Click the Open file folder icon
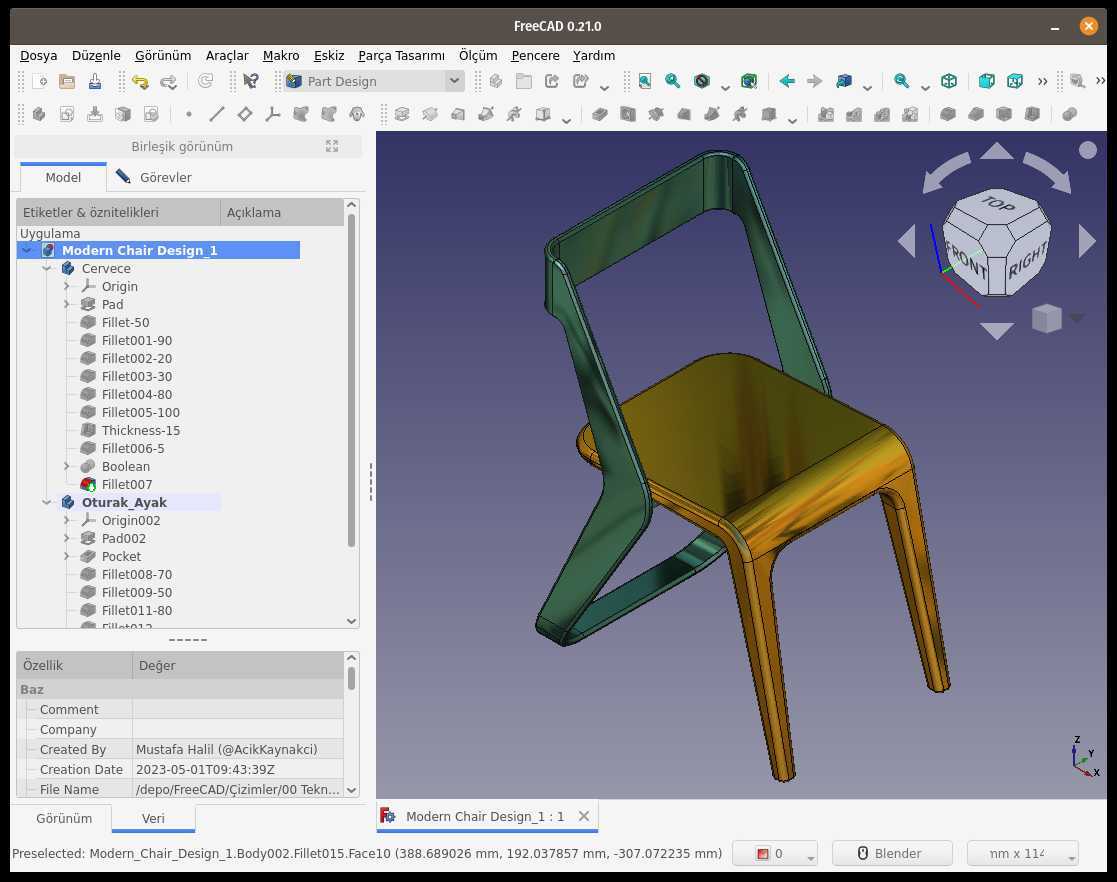This screenshot has width=1117, height=882. pyautogui.click(x=67, y=81)
